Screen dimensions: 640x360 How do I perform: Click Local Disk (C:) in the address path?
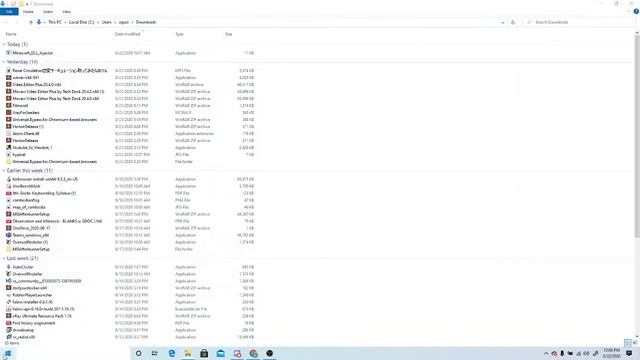click(82, 22)
